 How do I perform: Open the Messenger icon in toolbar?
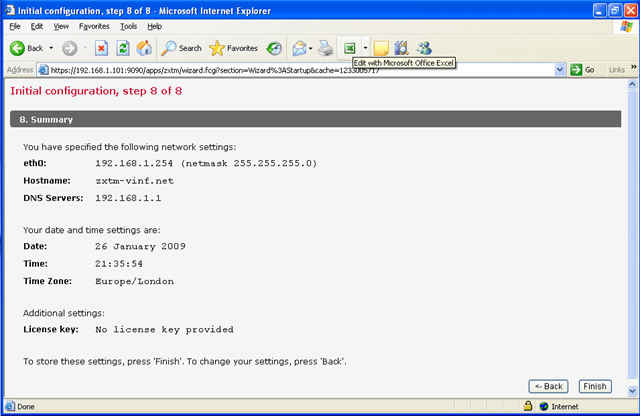(x=424, y=48)
